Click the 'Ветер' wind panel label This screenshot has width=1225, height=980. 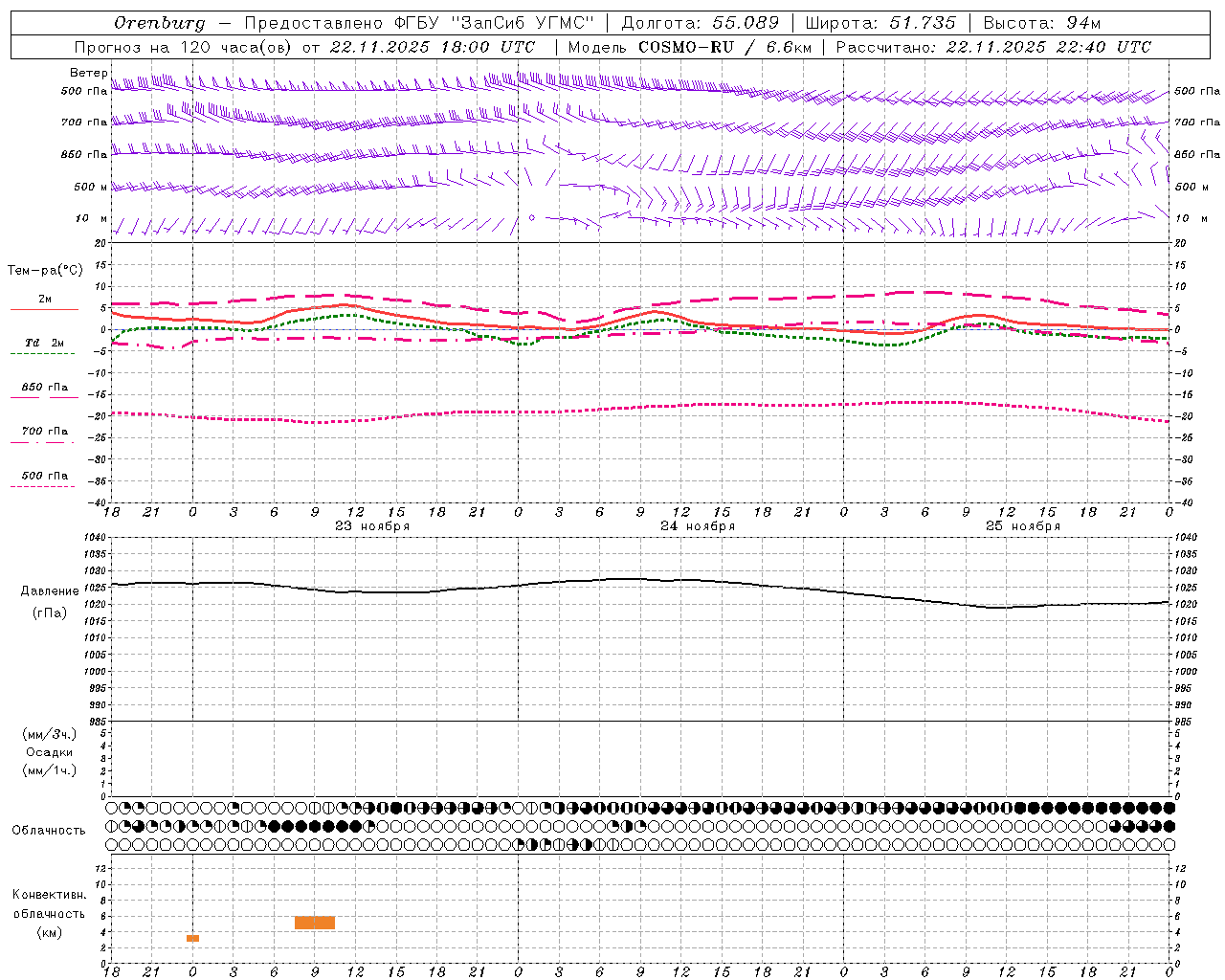click(x=88, y=73)
